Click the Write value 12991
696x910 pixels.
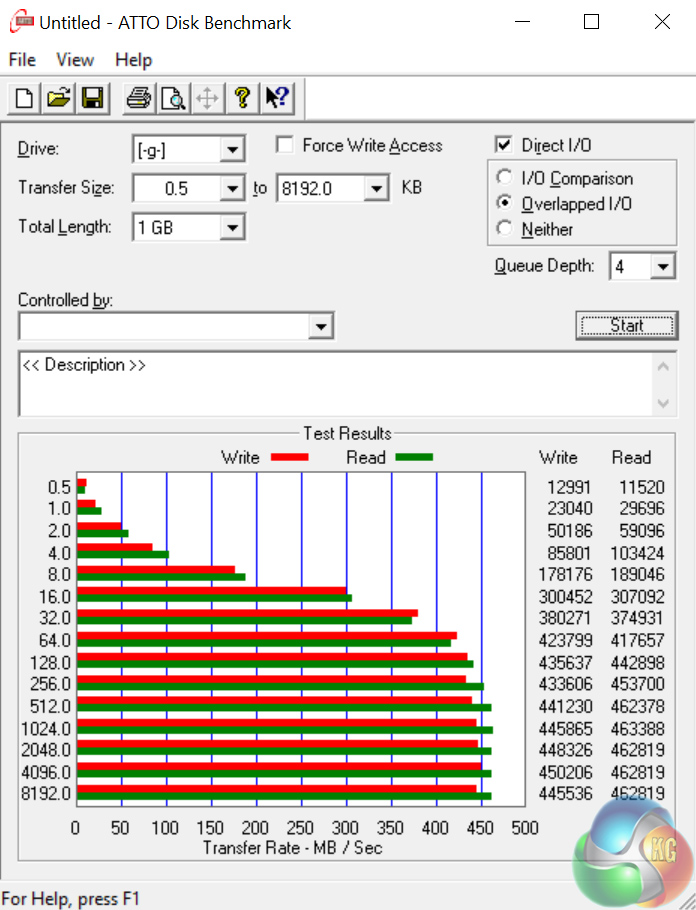(569, 487)
